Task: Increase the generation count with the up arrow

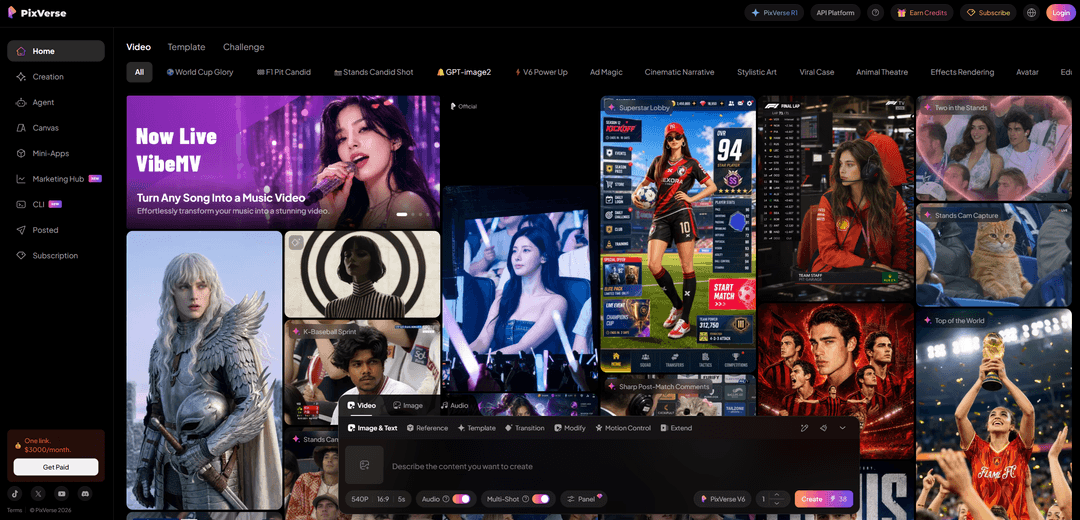Action: (778, 495)
